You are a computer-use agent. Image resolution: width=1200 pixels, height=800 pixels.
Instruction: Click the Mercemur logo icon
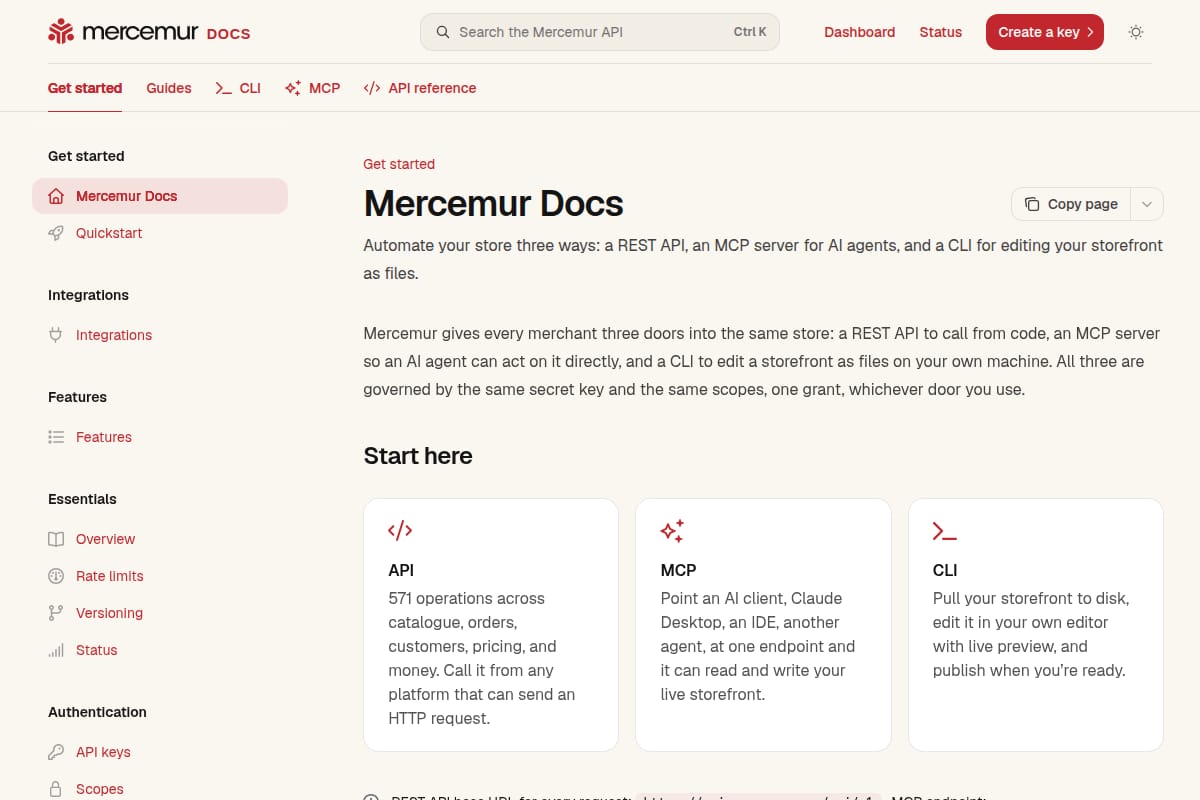pyautogui.click(x=61, y=32)
